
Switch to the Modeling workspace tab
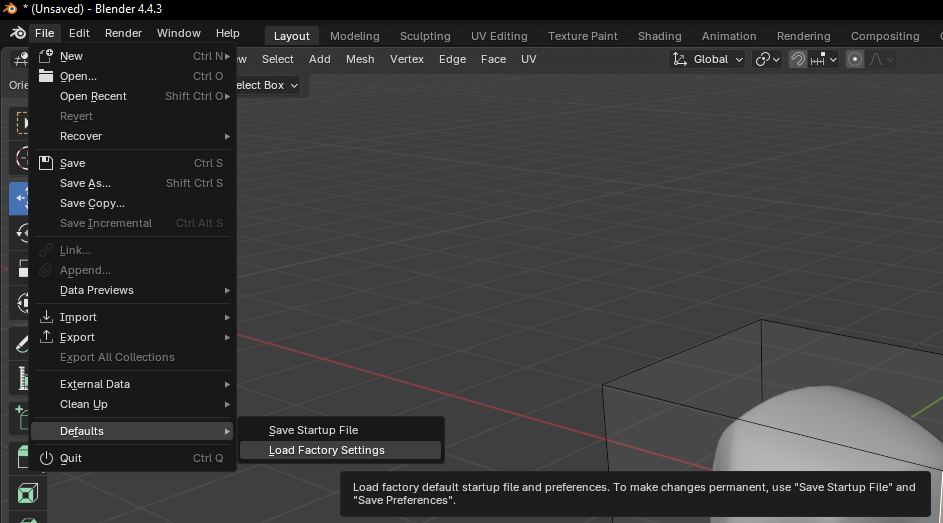pyautogui.click(x=355, y=36)
